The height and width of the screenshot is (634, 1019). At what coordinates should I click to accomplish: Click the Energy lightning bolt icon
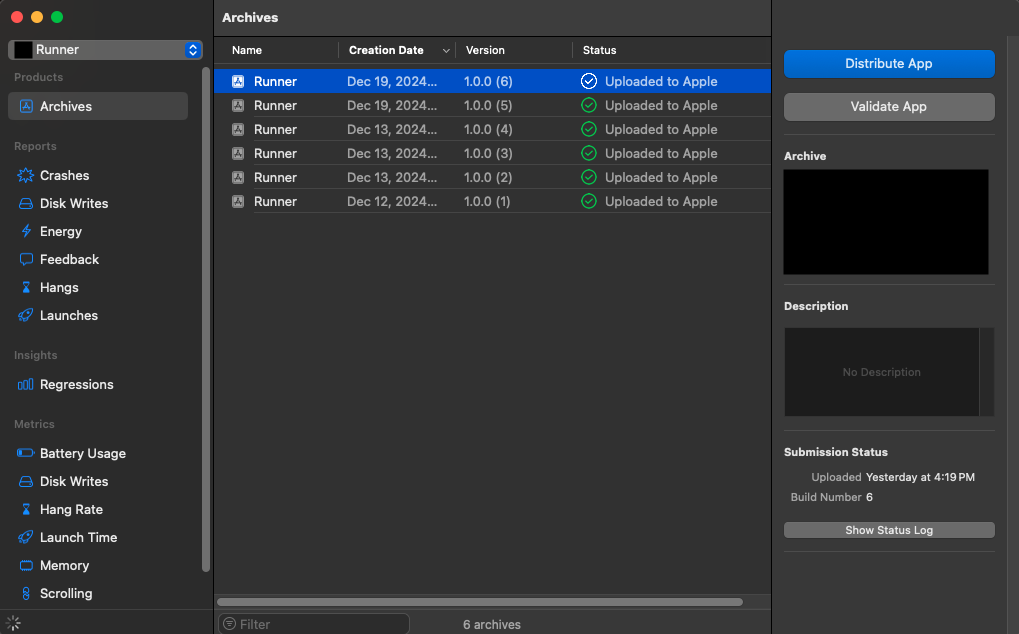coord(26,231)
